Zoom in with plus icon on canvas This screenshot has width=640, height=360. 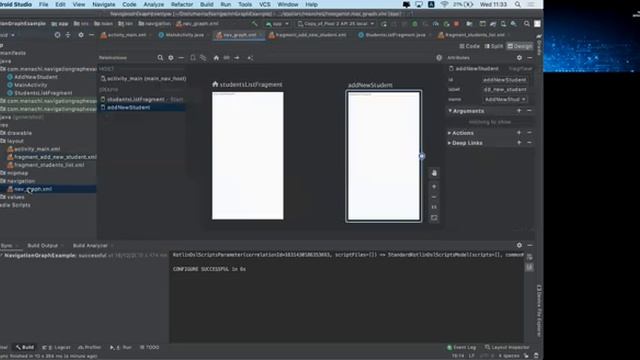pos(434,187)
